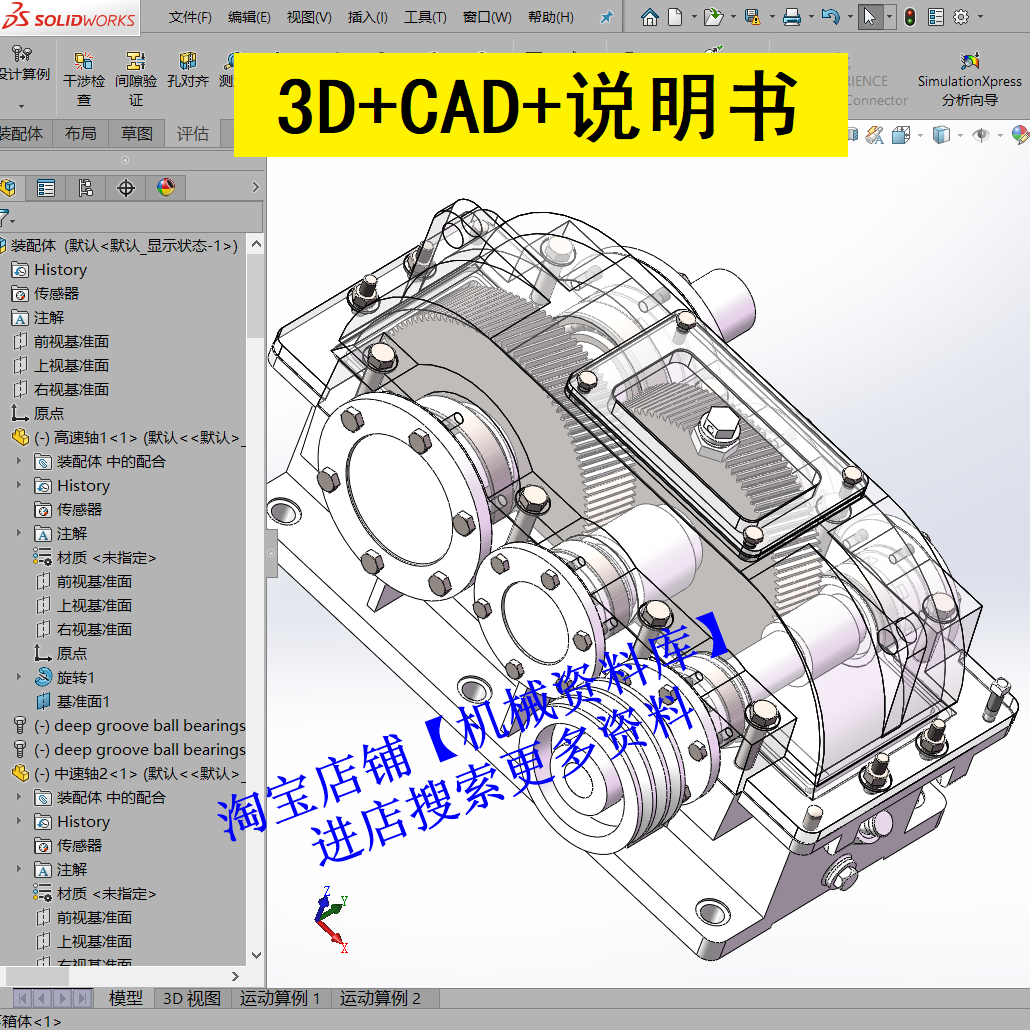1030x1030 pixels.
Task: Select 原点 in the feature tree
Action: tap(43, 412)
